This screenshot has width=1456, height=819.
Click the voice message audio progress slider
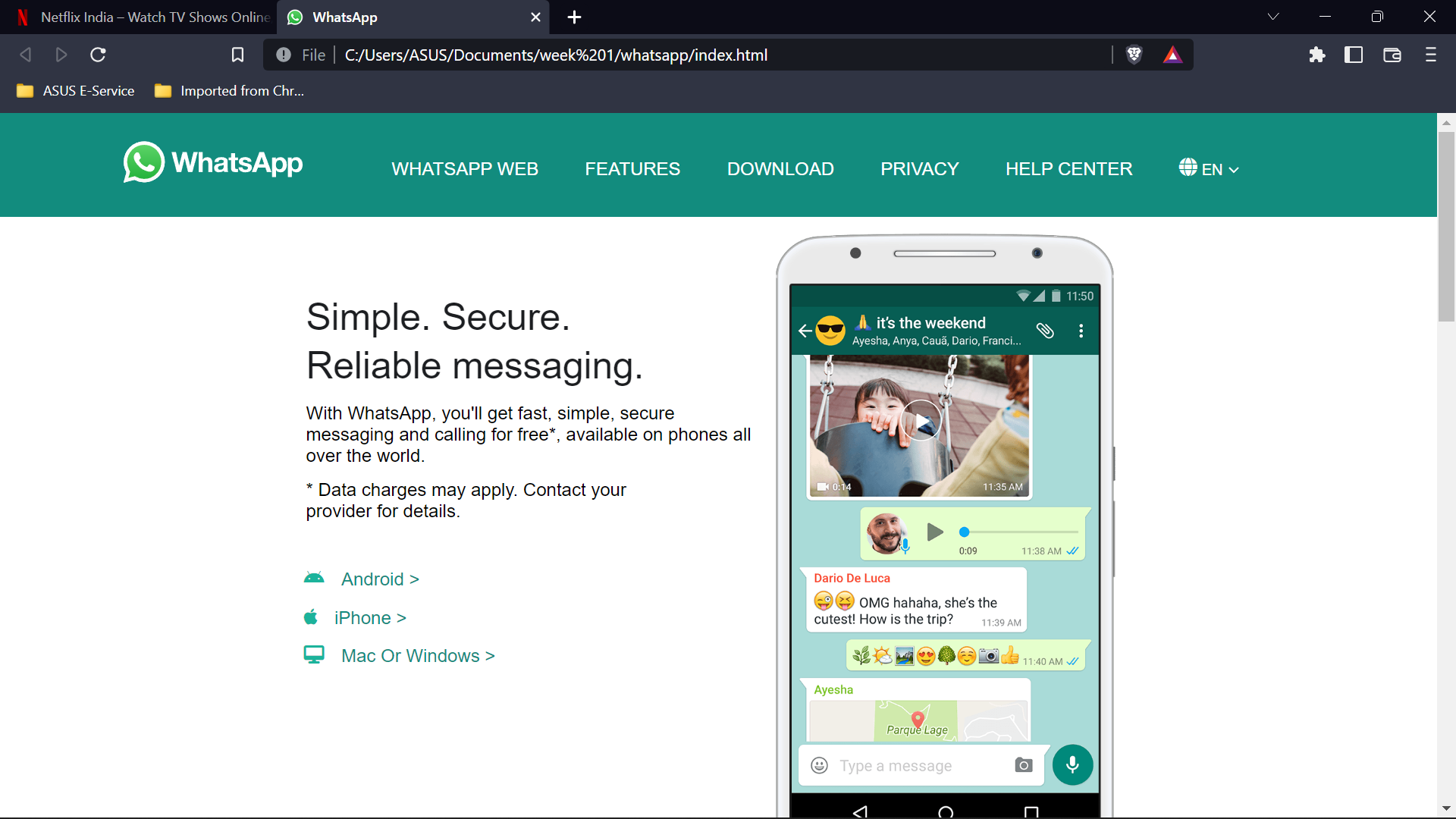pos(1020,532)
